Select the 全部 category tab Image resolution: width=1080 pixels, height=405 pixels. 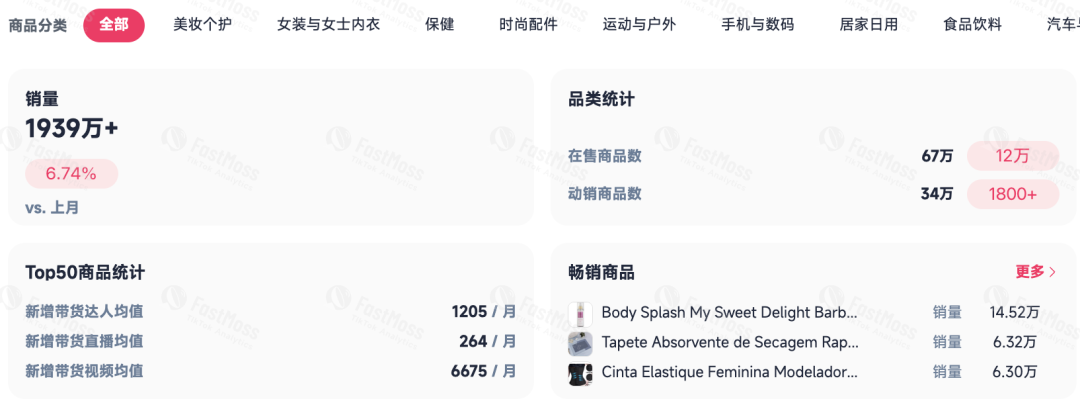coord(113,24)
